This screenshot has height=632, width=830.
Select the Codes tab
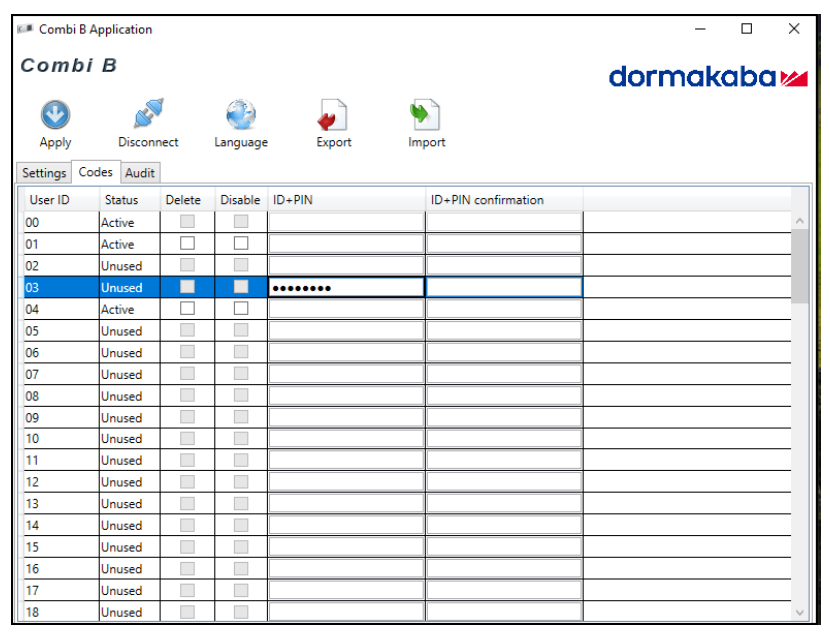pyautogui.click(x=95, y=172)
